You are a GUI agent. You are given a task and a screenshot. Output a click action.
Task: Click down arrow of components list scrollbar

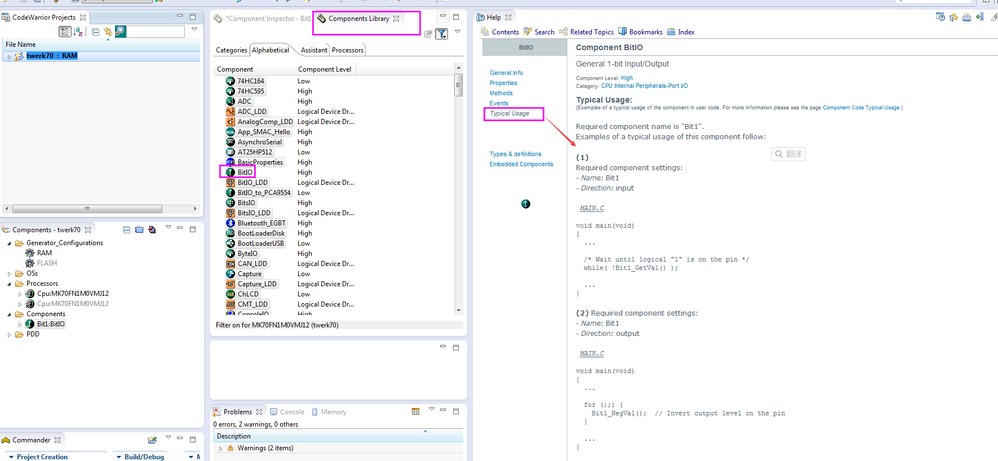(458, 310)
